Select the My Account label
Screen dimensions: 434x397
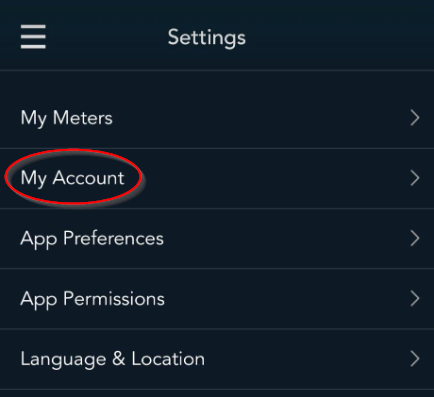[x=72, y=178]
